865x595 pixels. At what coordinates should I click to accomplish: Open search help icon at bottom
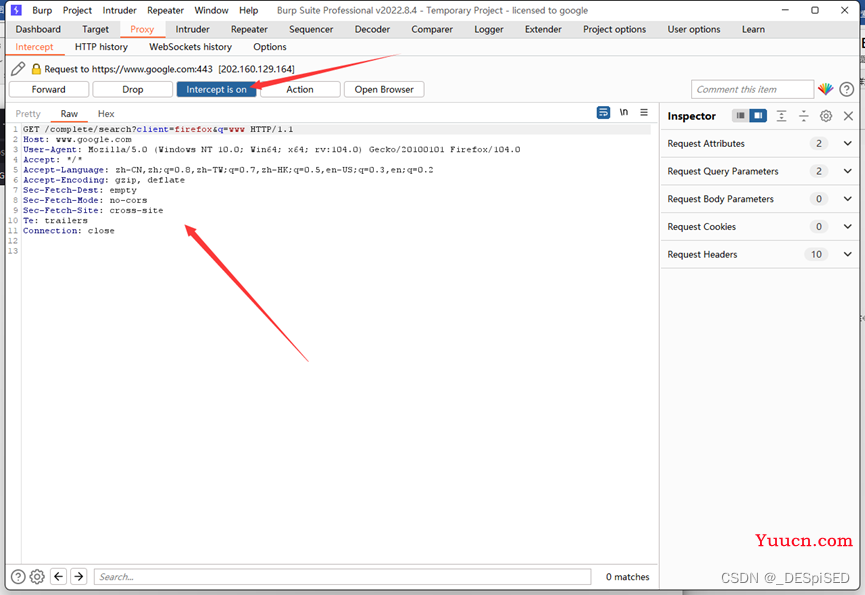[x=18, y=577]
